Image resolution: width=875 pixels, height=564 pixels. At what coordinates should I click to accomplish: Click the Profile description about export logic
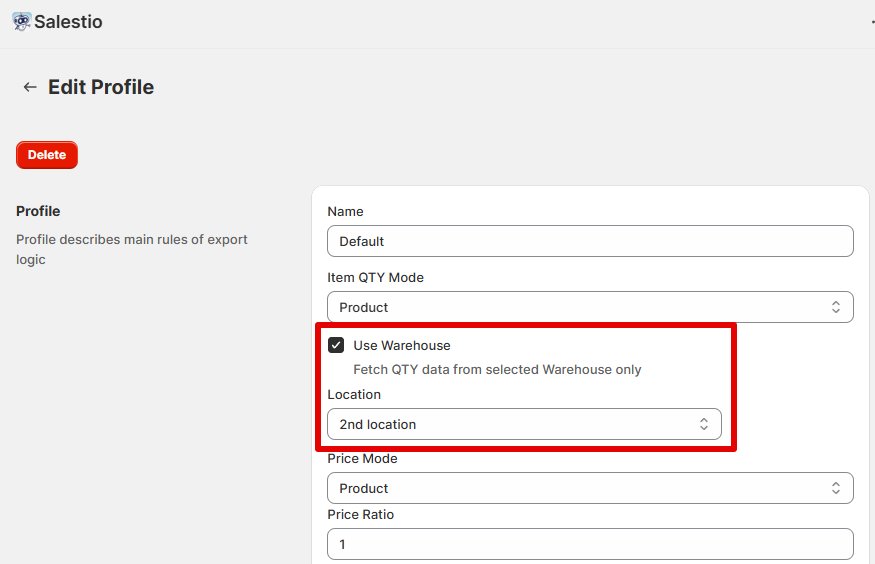click(x=132, y=249)
